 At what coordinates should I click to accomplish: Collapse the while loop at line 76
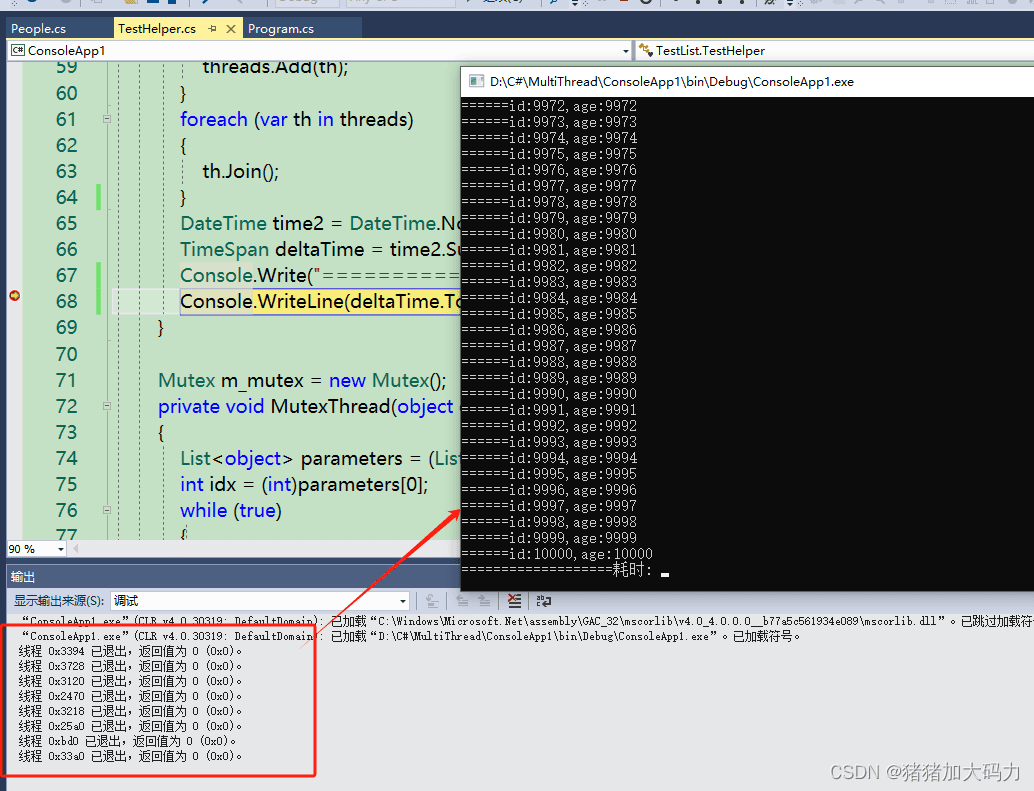coord(107,510)
